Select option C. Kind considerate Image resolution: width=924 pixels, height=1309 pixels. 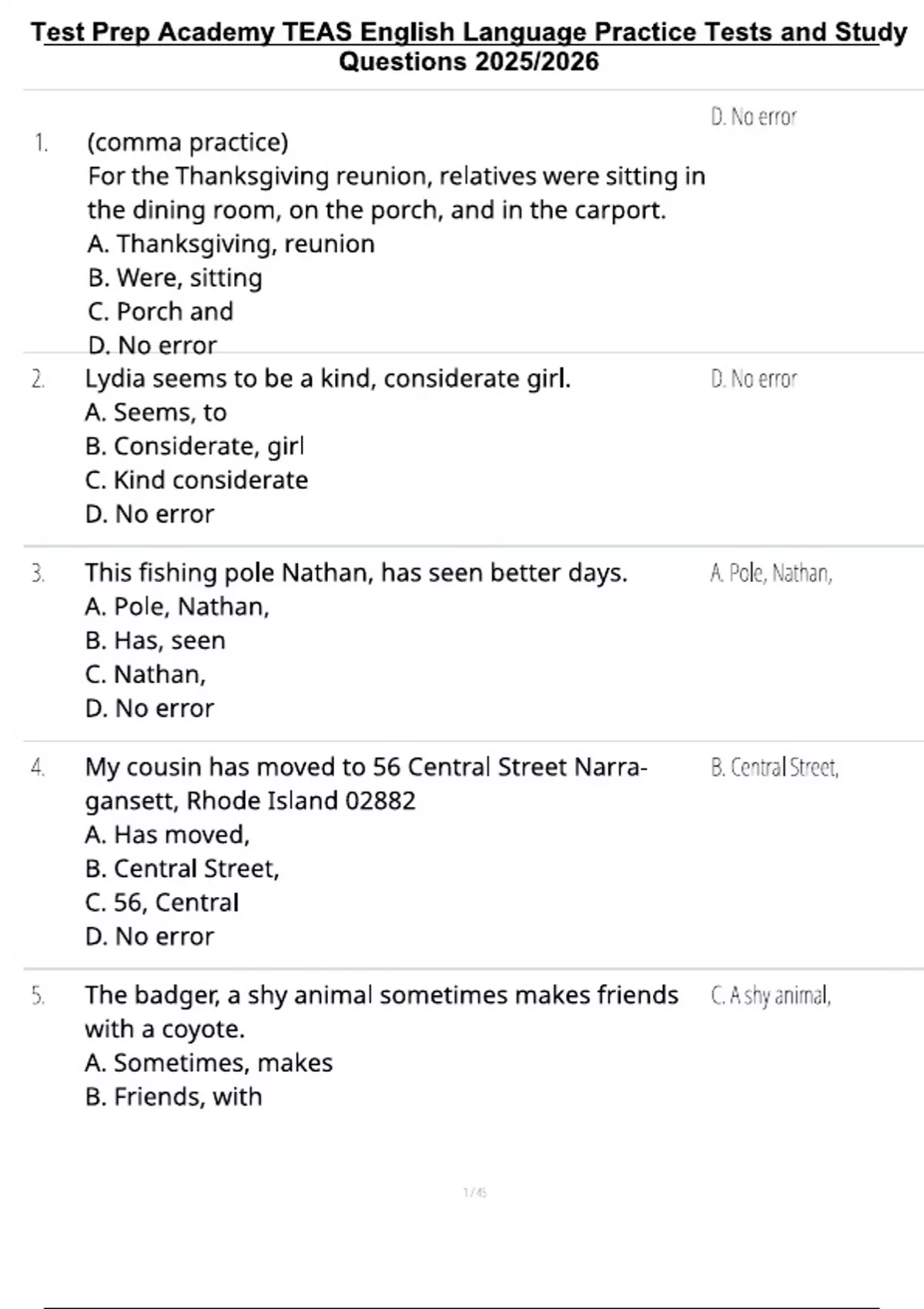(x=196, y=480)
